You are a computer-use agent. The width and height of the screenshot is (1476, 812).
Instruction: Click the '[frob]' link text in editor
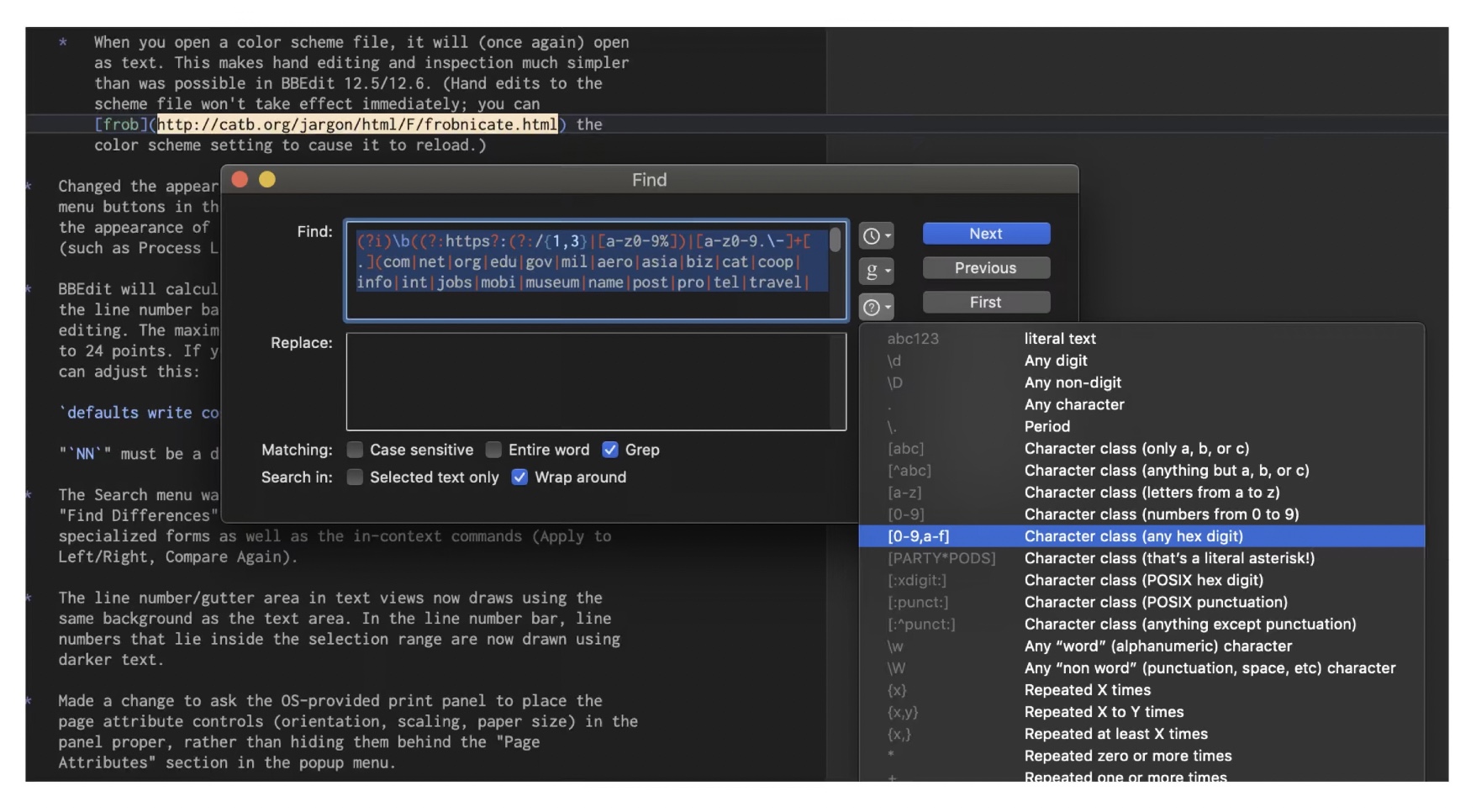pos(121,124)
